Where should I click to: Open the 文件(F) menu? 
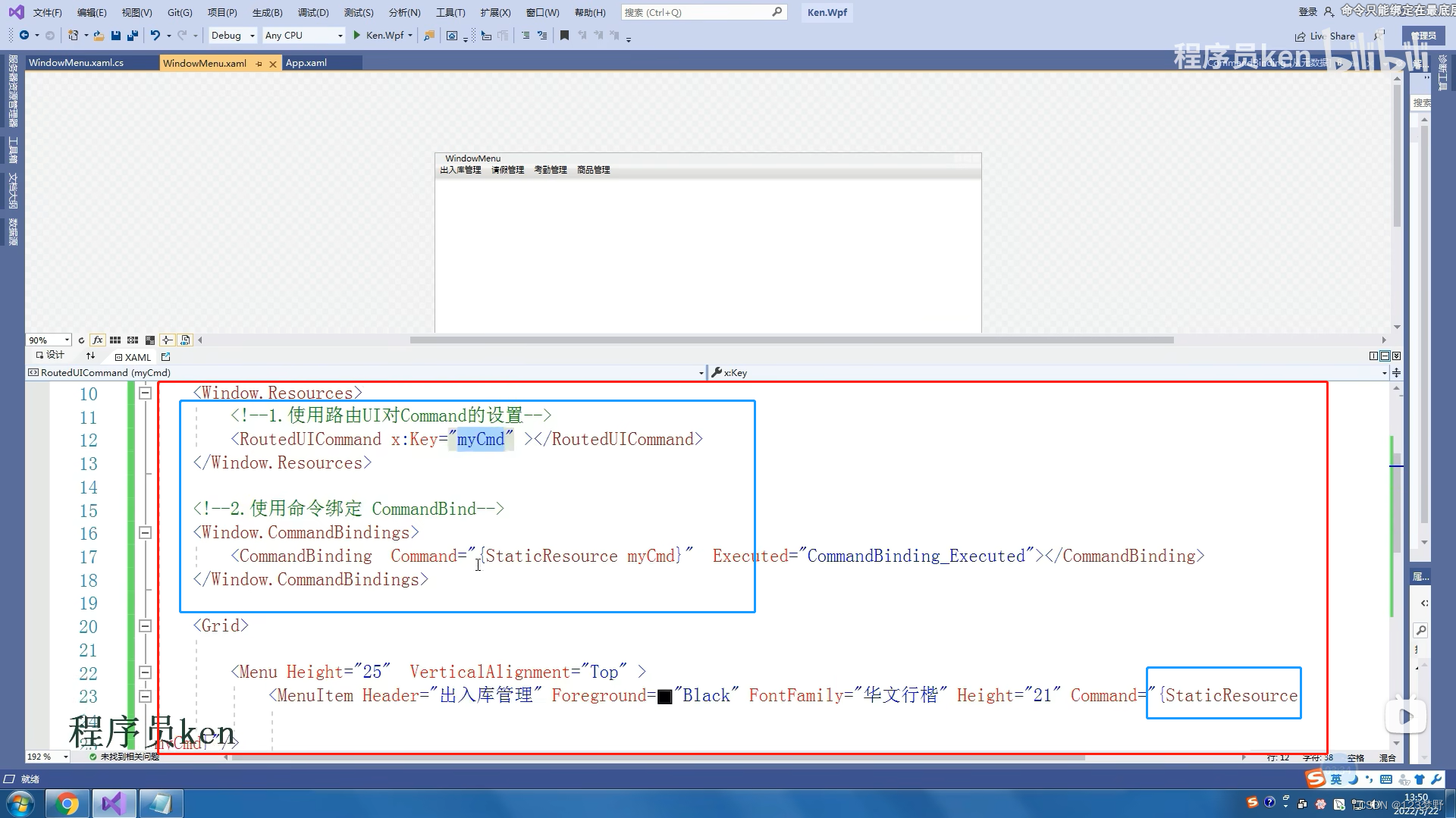(47, 12)
